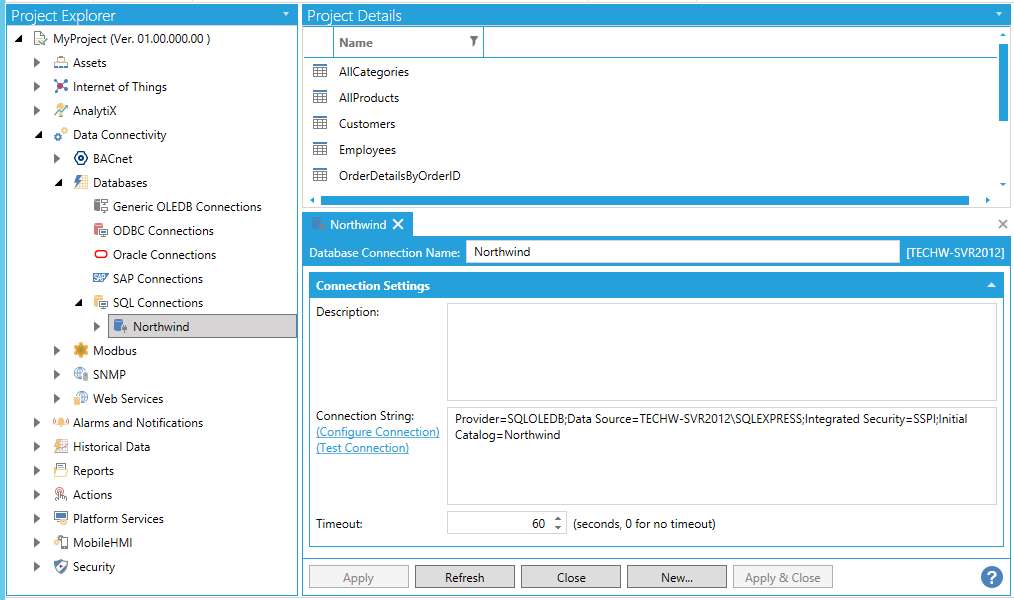This screenshot has width=1014, height=600.
Task: Select the Modbus node icon
Action: tap(81, 351)
